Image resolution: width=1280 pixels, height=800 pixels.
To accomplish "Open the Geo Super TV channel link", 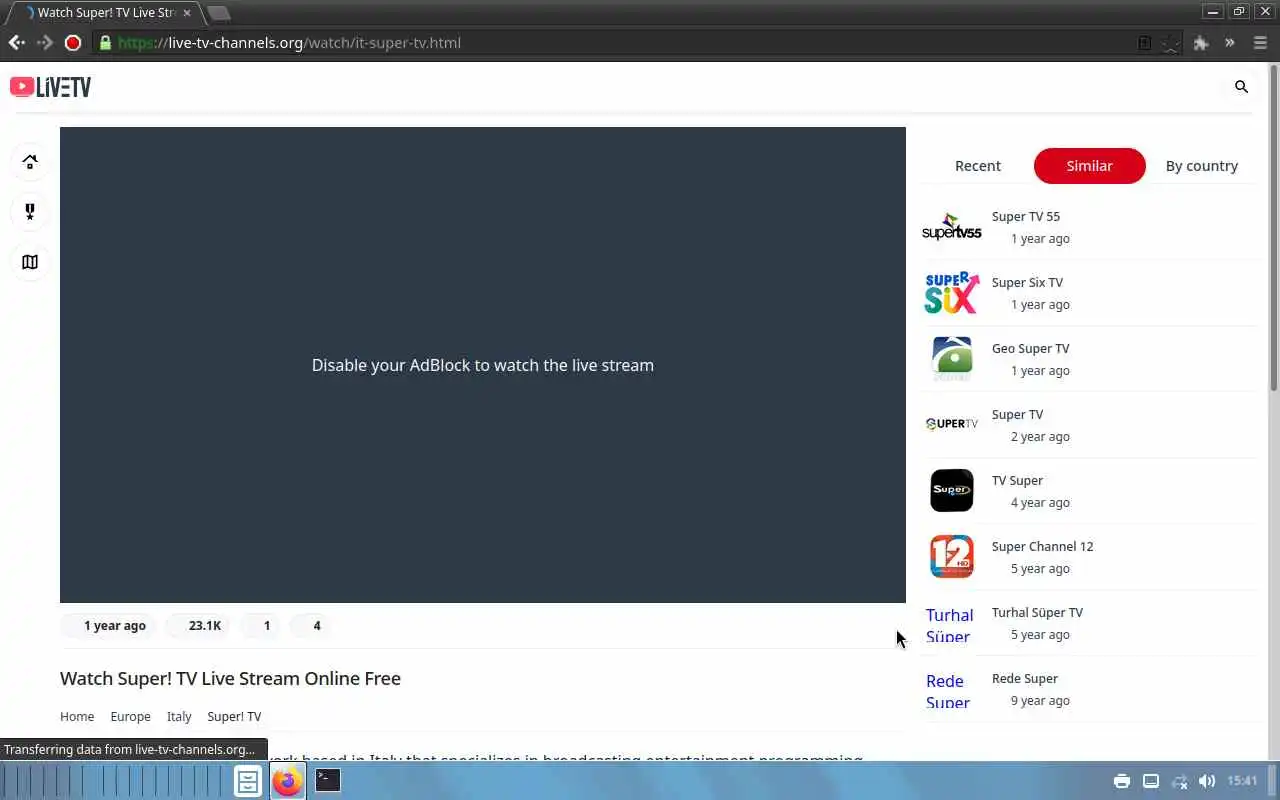I will pyautogui.click(x=1030, y=348).
